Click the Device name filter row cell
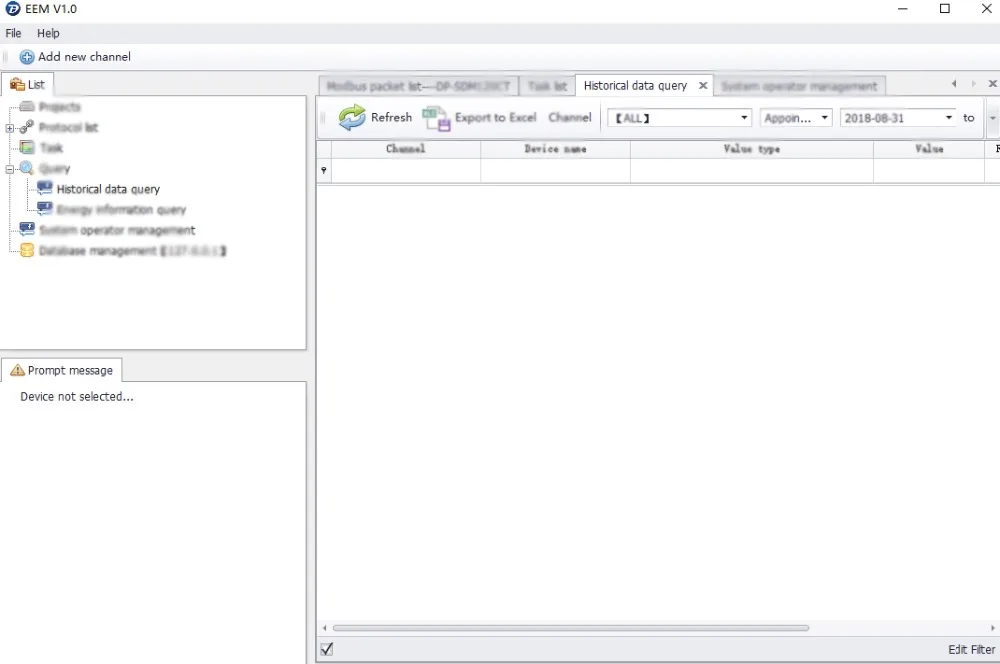Screen dimensions: 1000x664 [x=555, y=170]
